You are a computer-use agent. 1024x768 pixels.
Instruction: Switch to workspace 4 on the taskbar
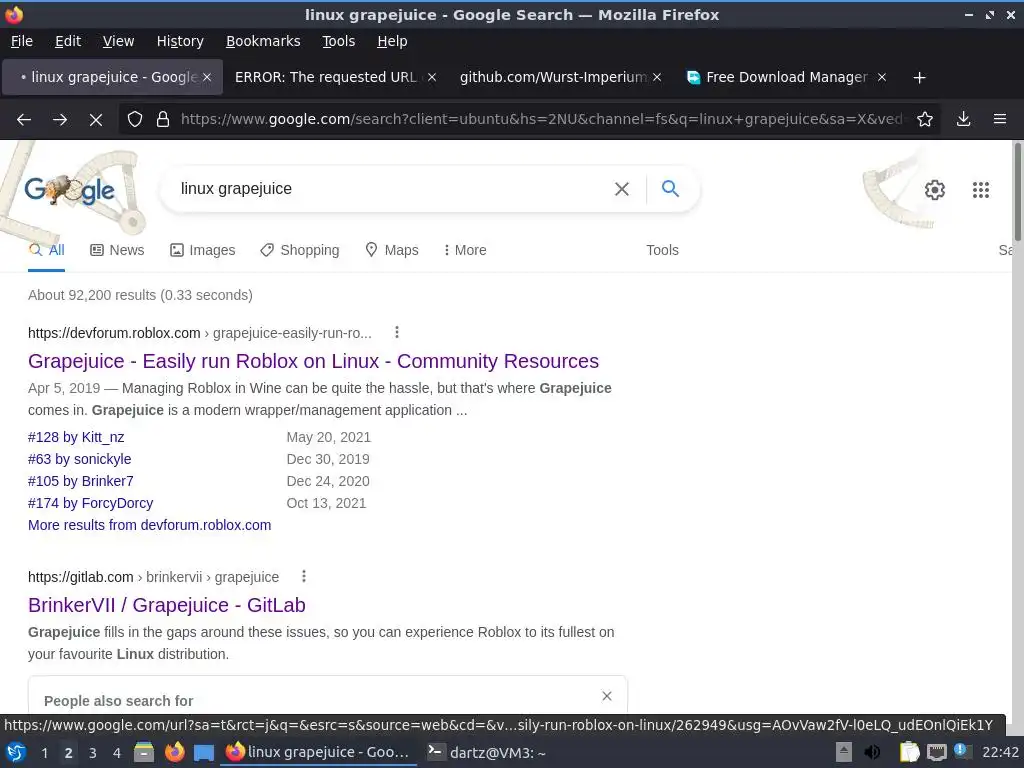click(x=117, y=753)
